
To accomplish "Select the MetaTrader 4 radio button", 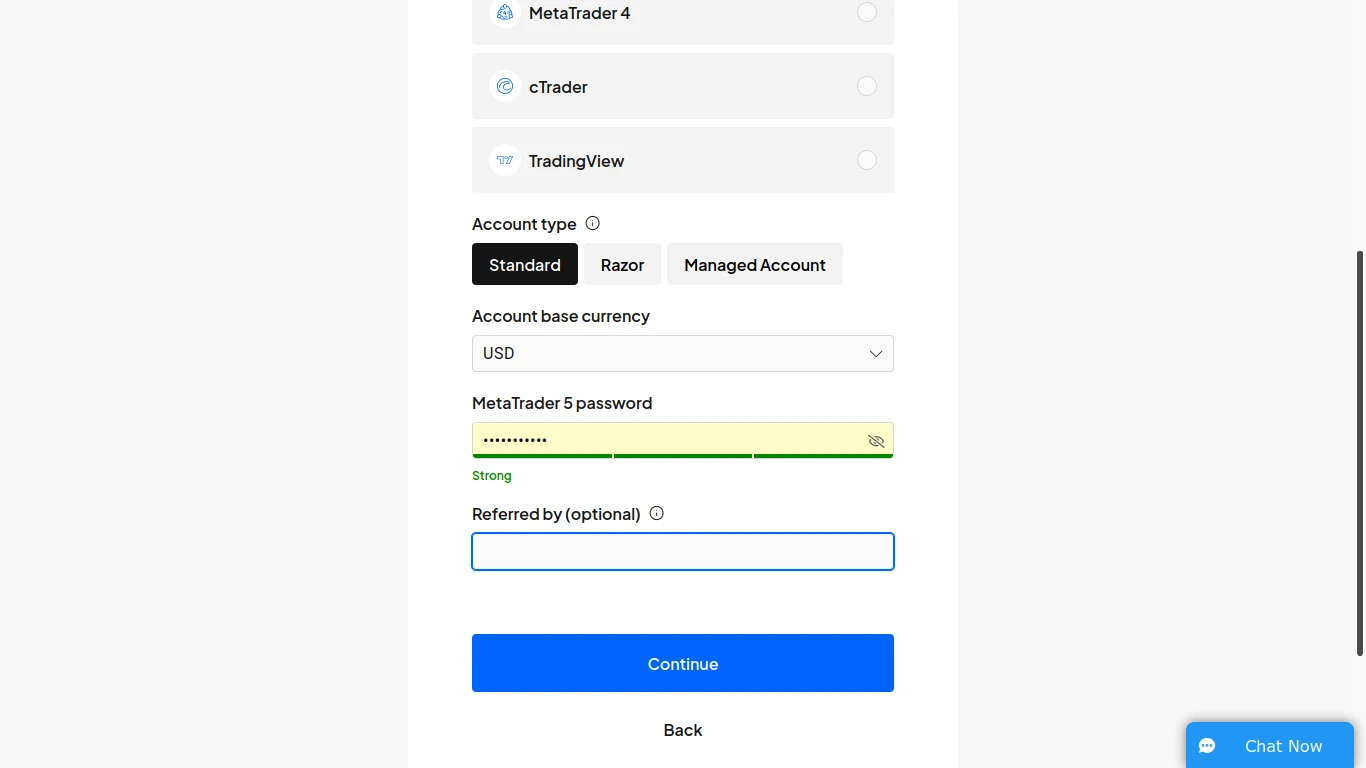I will [x=867, y=12].
